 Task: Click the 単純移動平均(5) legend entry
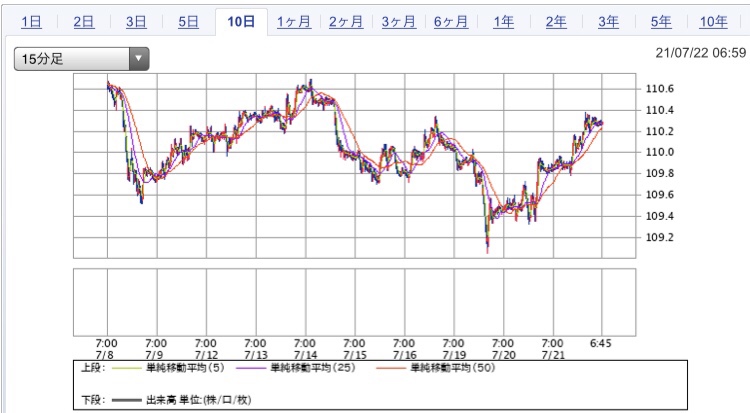(185, 368)
